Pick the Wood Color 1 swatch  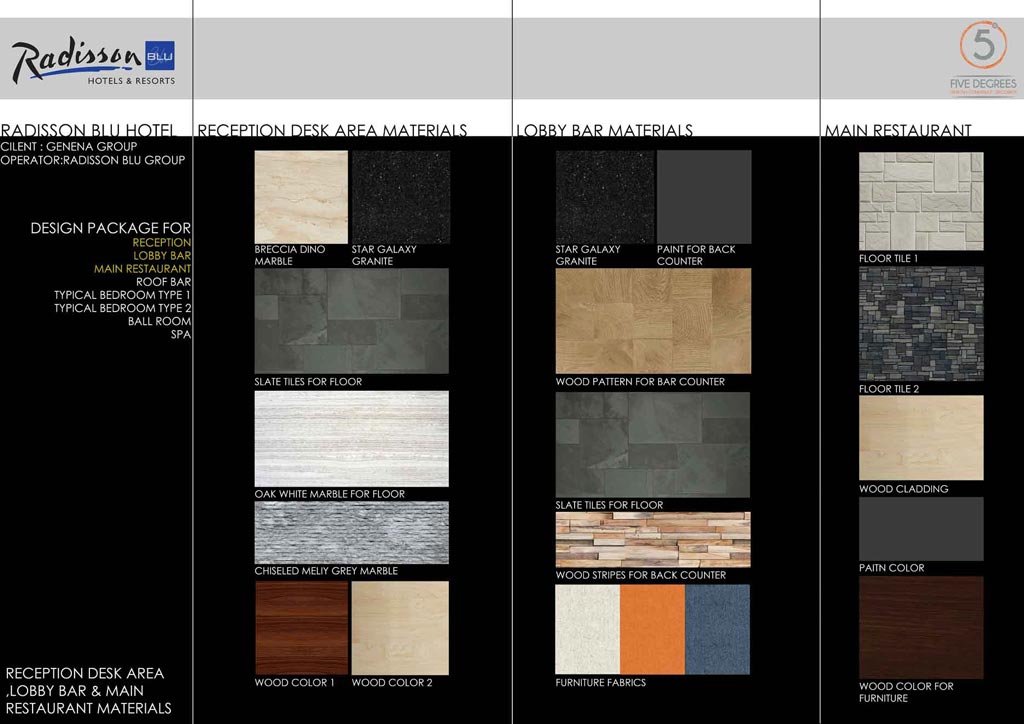pos(301,628)
